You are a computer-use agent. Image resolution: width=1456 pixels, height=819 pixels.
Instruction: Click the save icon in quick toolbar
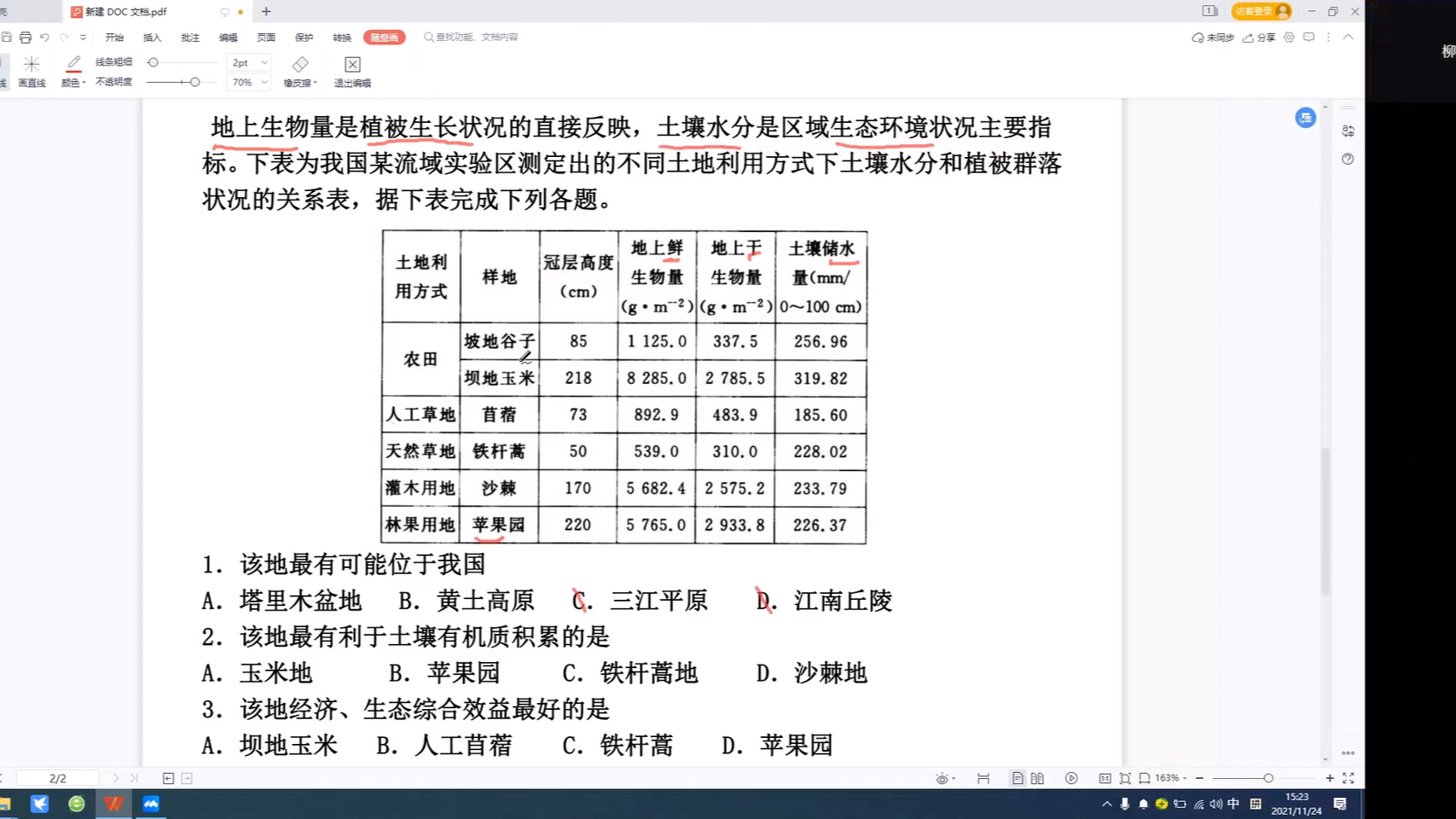coord(7,38)
